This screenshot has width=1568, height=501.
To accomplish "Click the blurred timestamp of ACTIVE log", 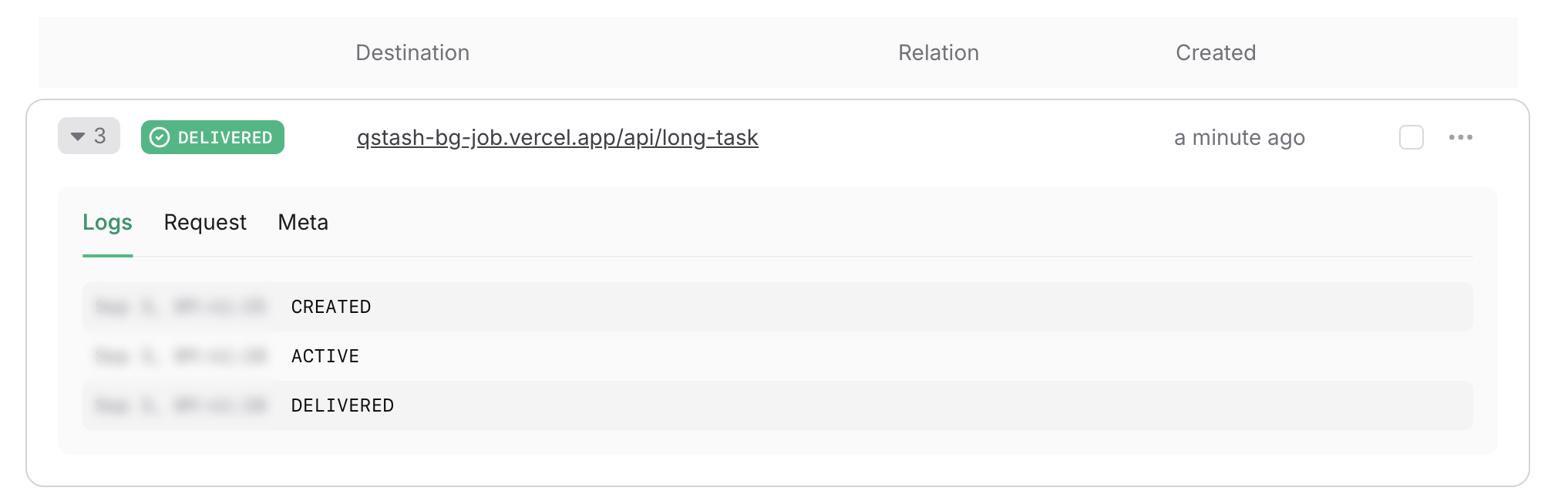I will 180,356.
